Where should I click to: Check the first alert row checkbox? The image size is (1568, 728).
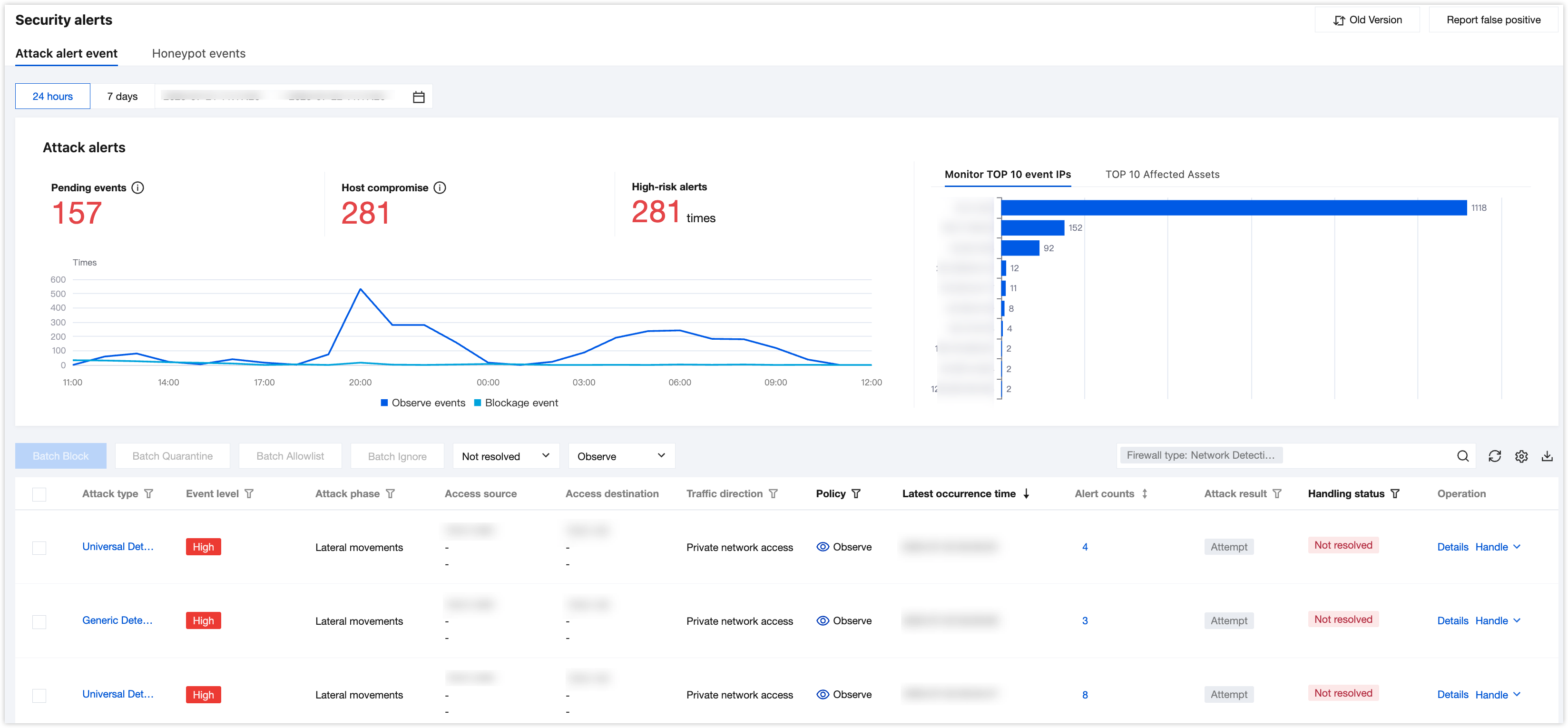tap(39, 548)
